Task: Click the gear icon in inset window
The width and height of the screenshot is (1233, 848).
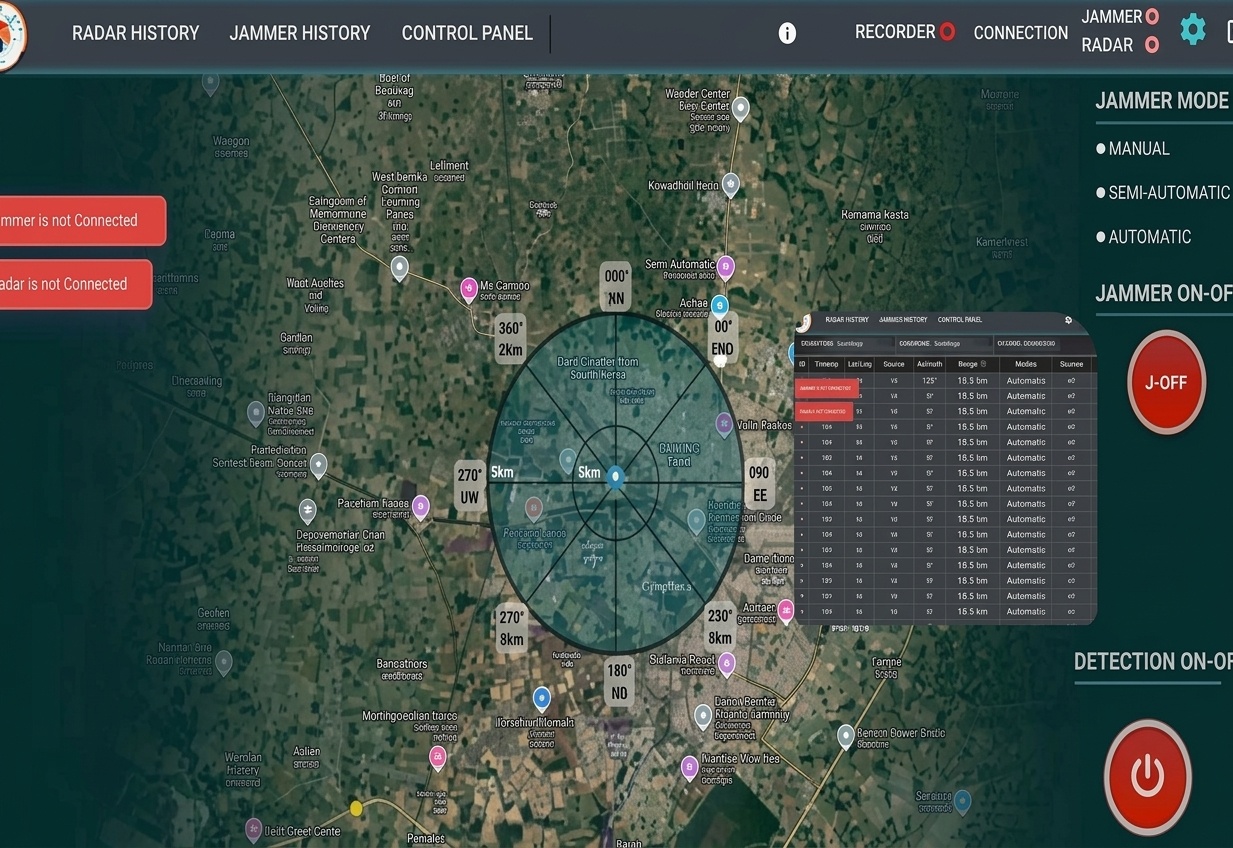Action: coord(1068,321)
